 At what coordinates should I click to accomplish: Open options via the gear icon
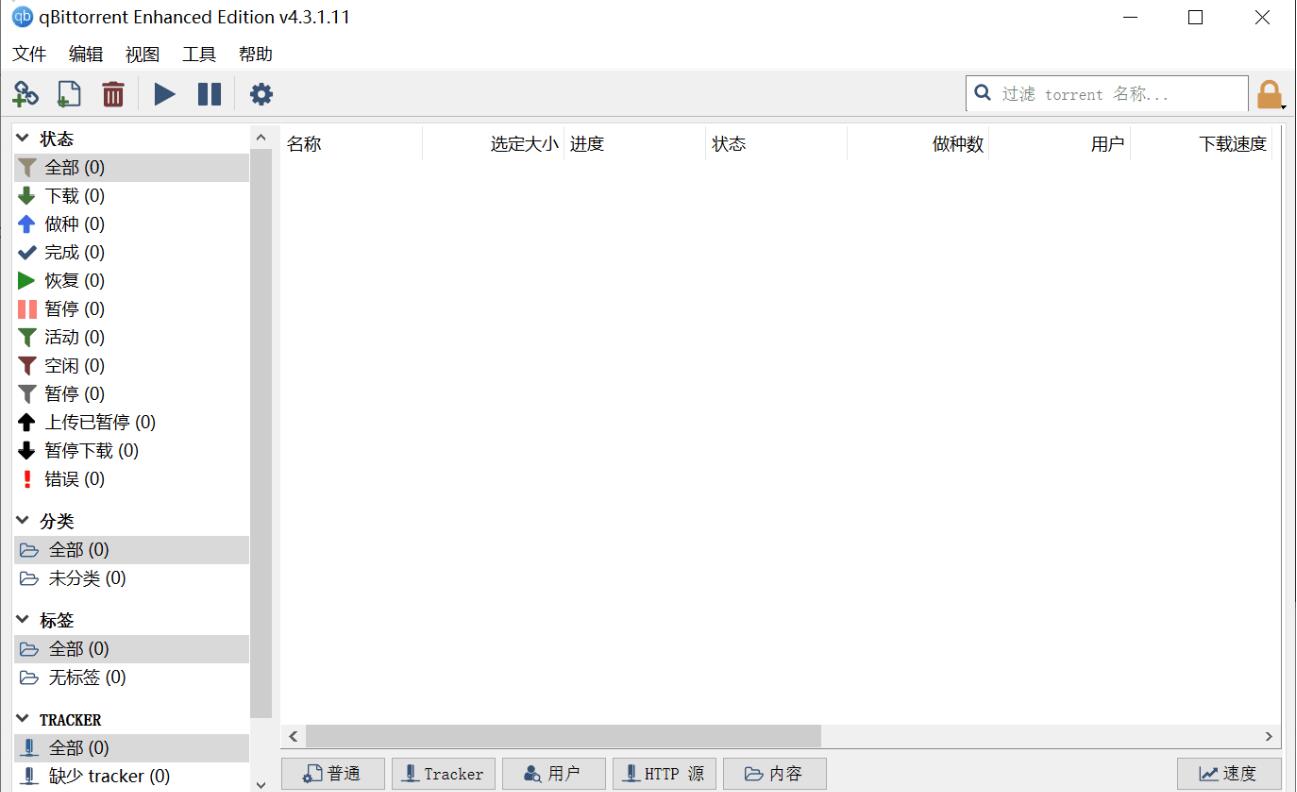click(x=261, y=94)
